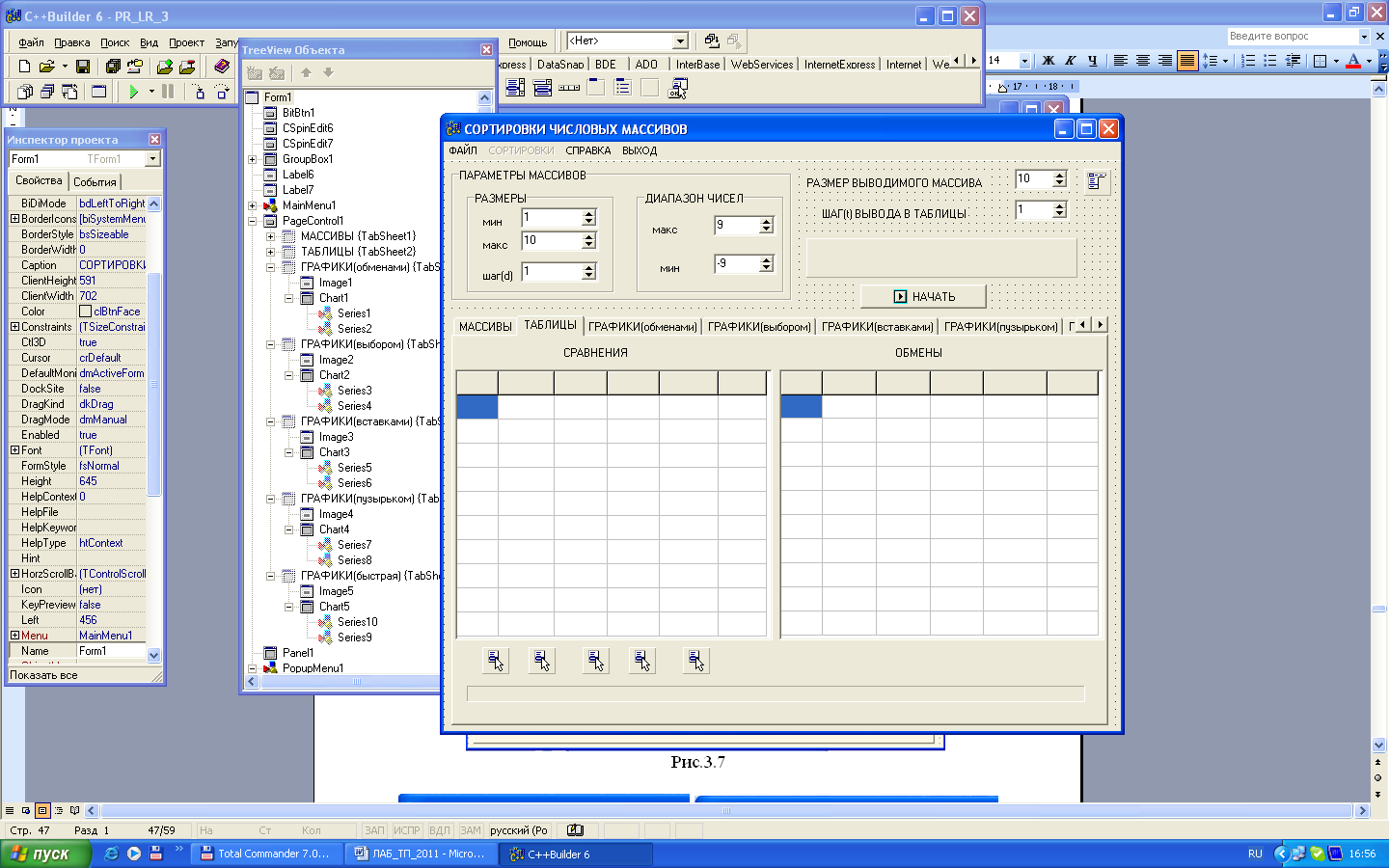Select the first component icon in the palette
Viewport: 1389px width, 868px height.
515,88
